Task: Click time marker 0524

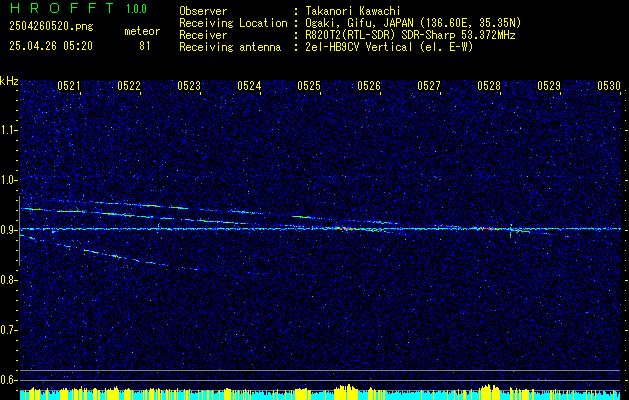Action: (249, 85)
